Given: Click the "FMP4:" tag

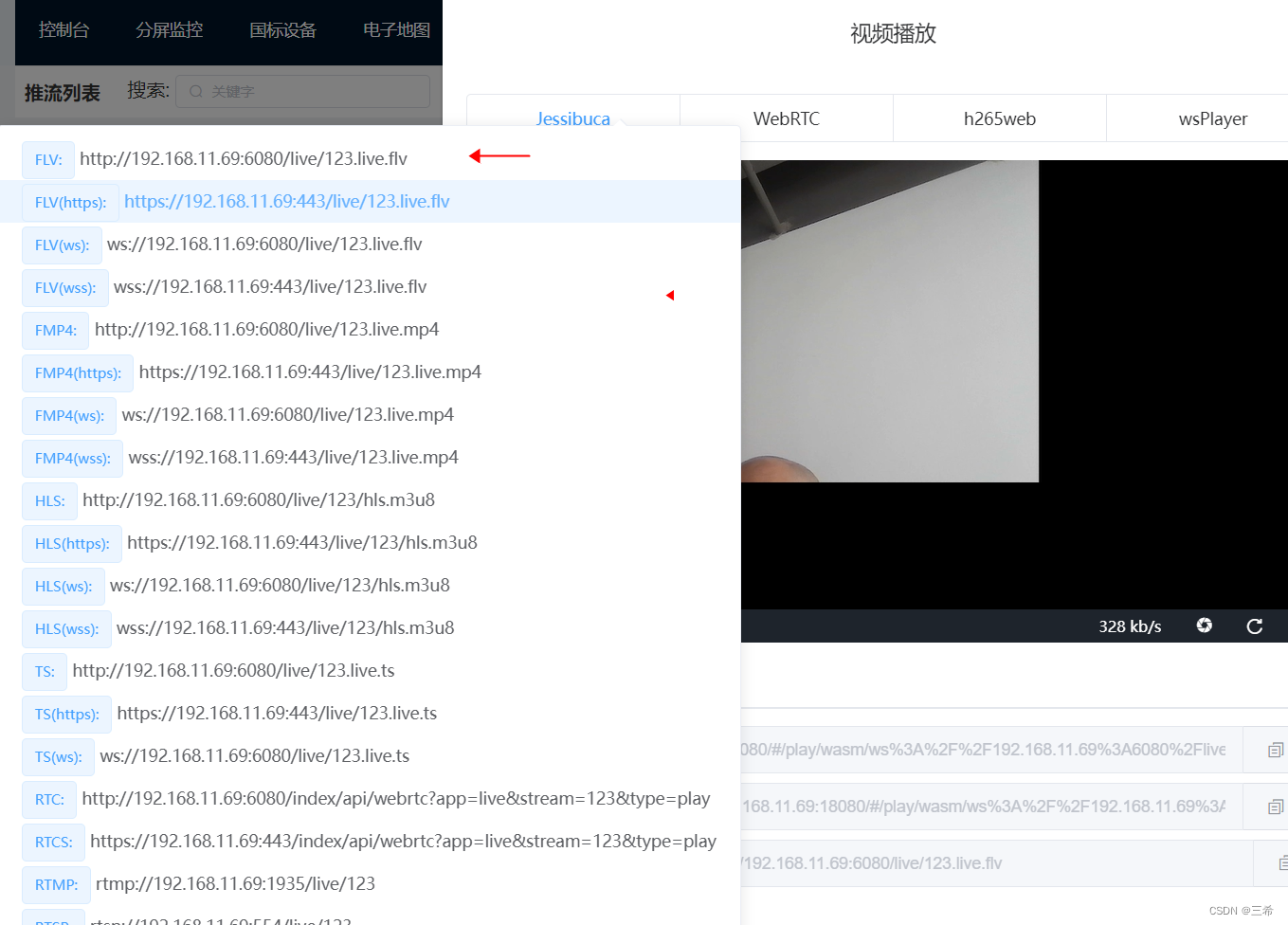Looking at the screenshot, I should pyautogui.click(x=56, y=330).
